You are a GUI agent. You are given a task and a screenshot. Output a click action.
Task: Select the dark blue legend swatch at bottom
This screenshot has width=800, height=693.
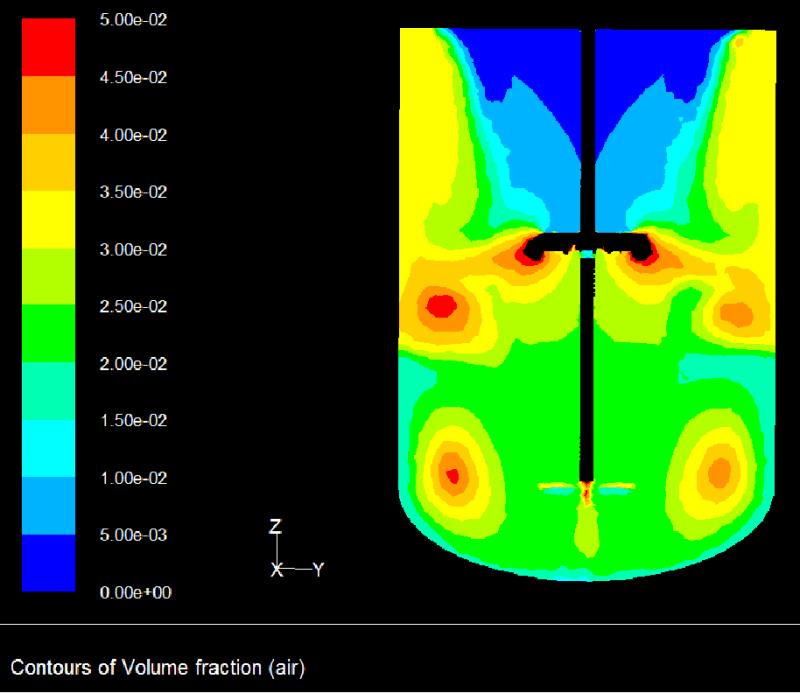click(48, 562)
